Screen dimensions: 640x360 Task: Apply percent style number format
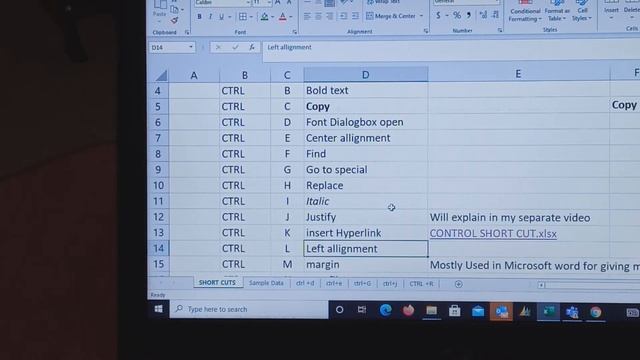(x=457, y=16)
